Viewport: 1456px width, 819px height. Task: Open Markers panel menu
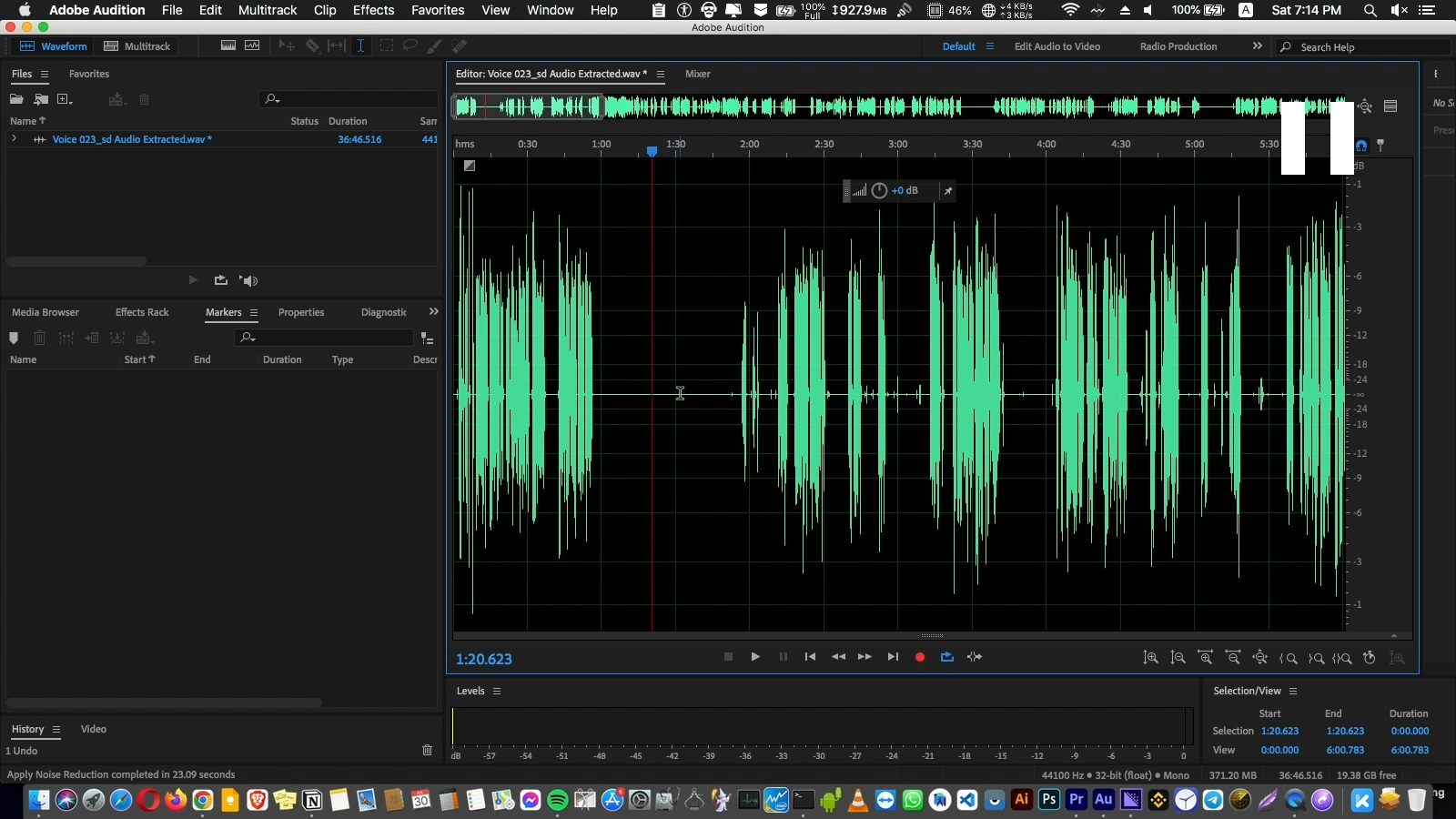click(254, 313)
